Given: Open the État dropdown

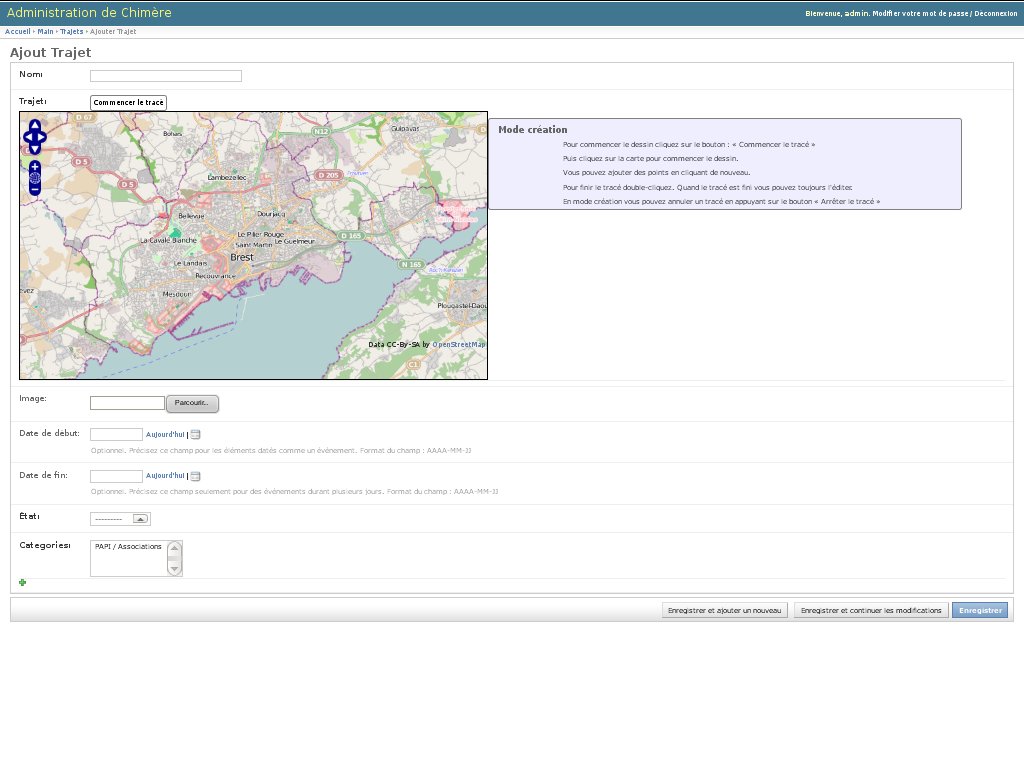Looking at the screenshot, I should point(120,519).
